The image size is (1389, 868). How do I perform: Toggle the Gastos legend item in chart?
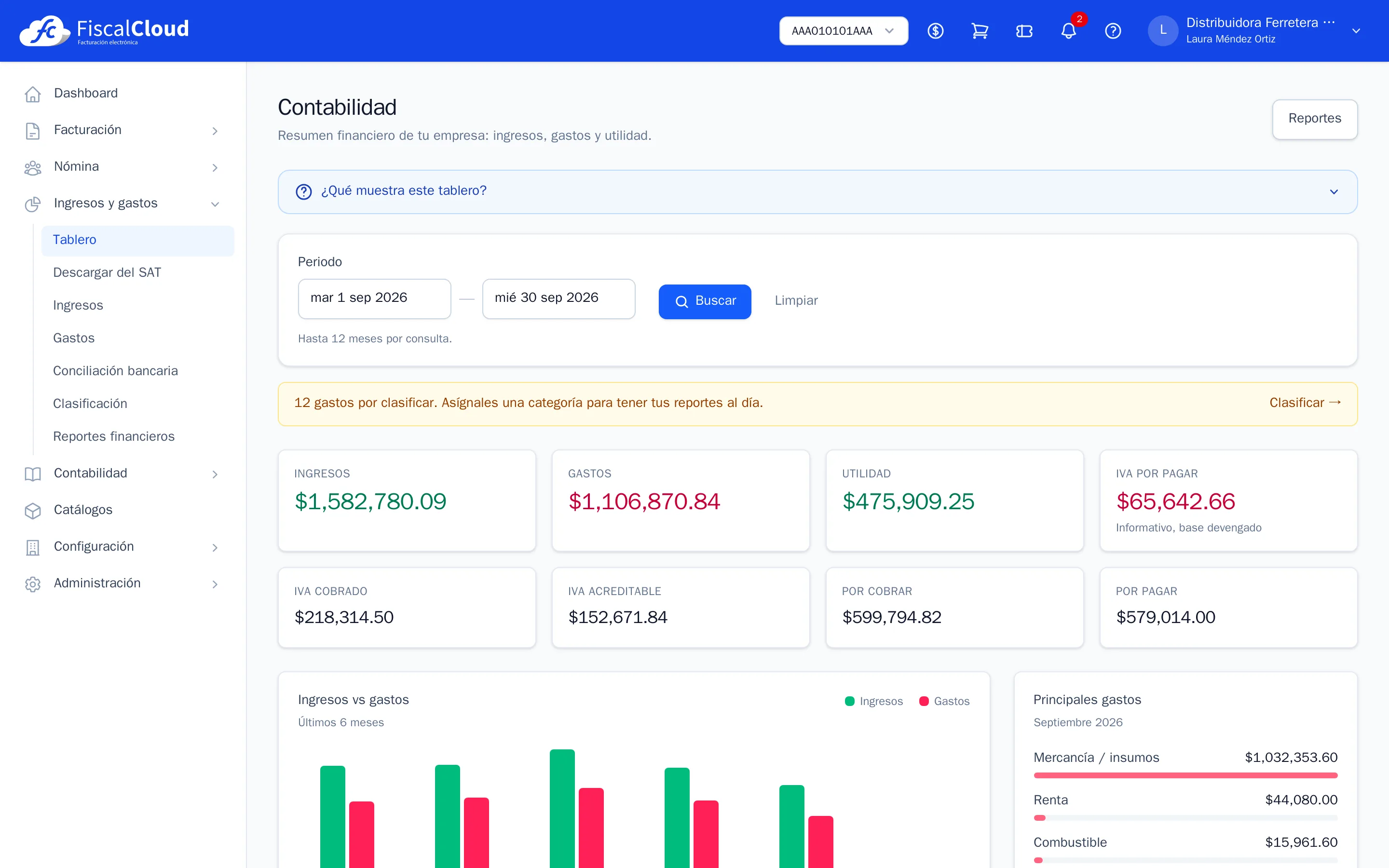pos(944,701)
